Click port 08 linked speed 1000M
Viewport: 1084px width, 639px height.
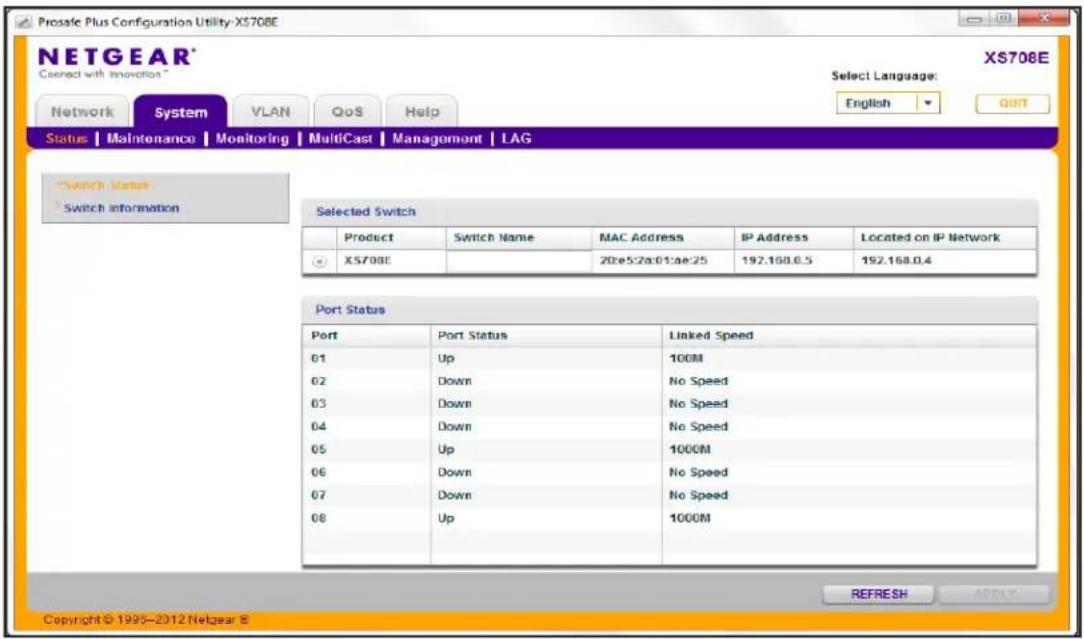689,518
